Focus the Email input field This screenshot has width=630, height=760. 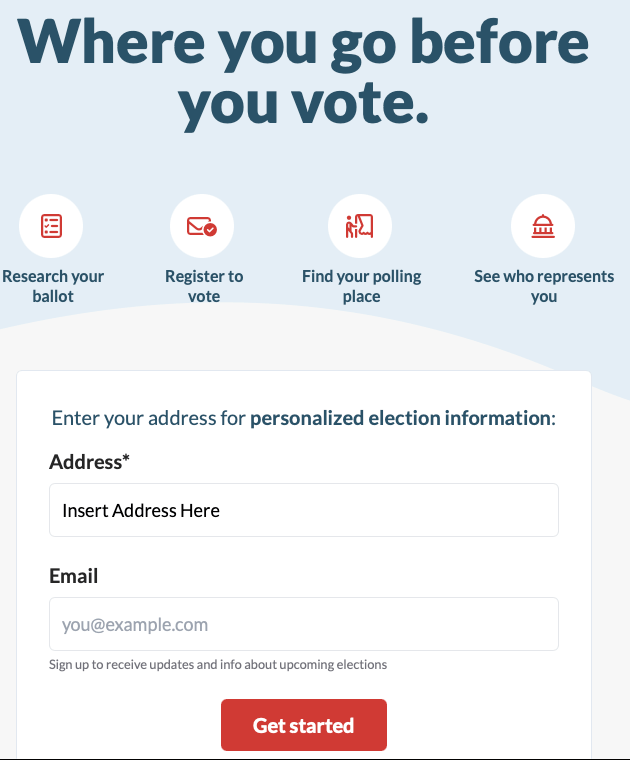click(x=303, y=624)
